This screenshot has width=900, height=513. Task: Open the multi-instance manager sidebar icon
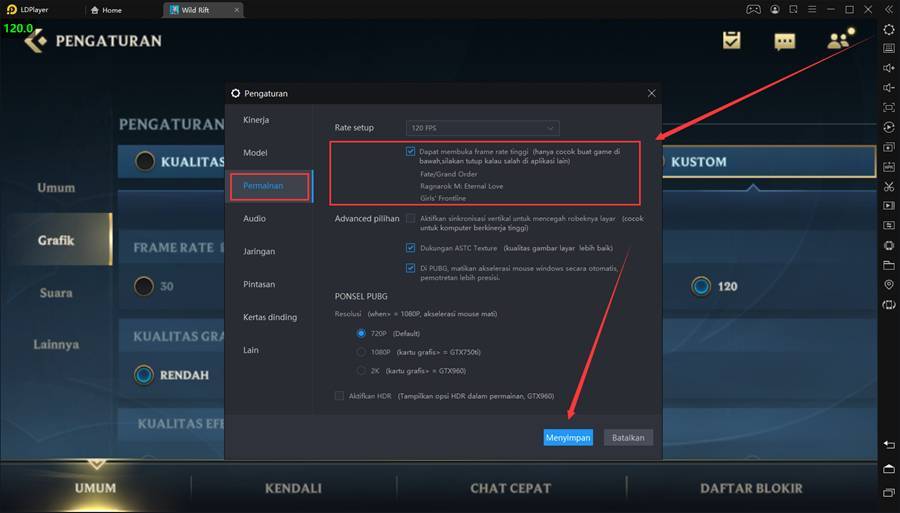click(x=889, y=147)
